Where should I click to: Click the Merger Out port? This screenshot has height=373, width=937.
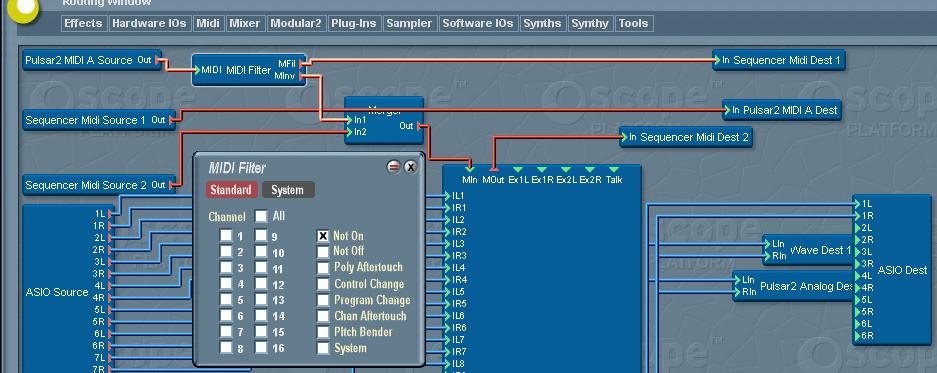point(419,126)
